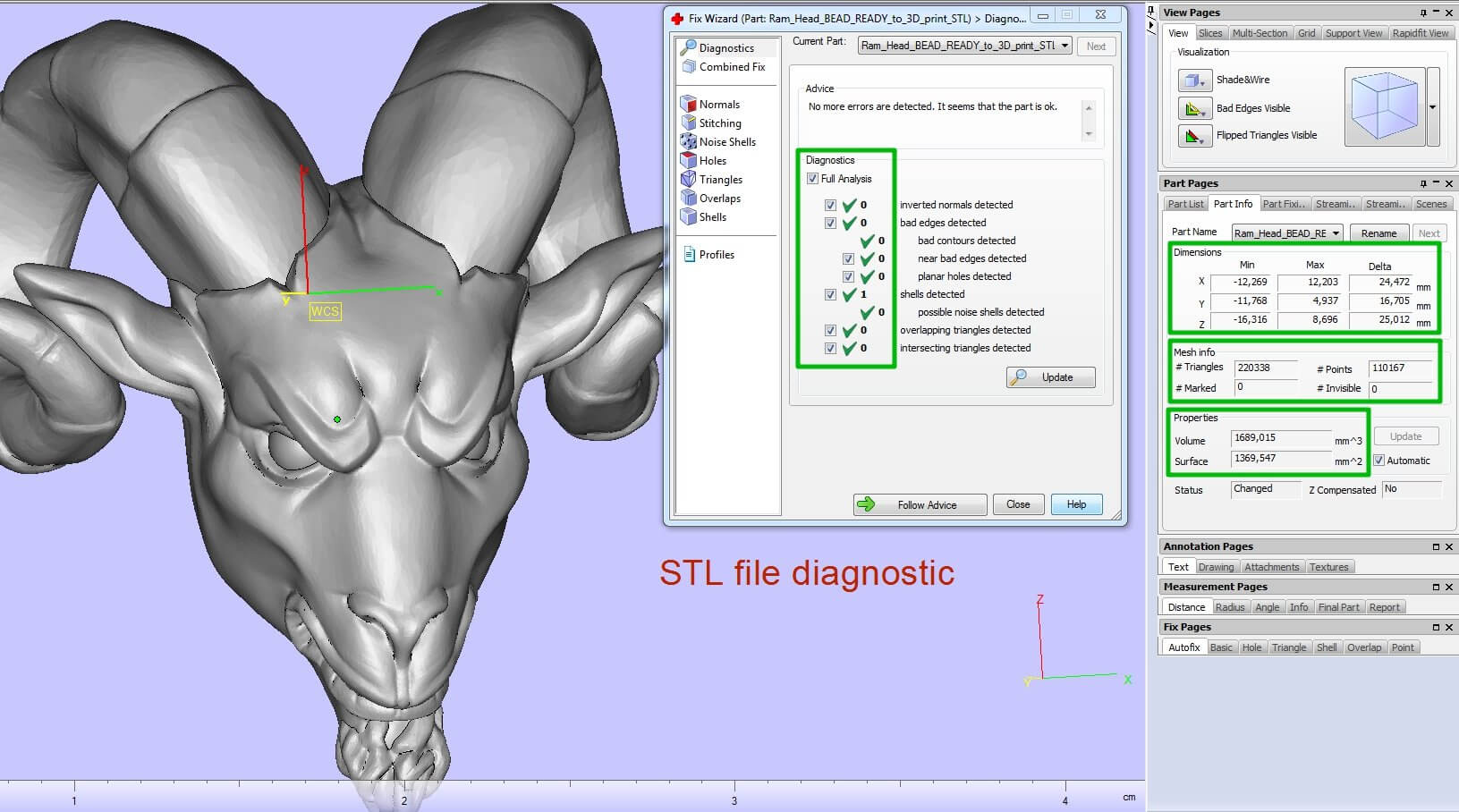Switch to the Part List tab
Screen dimensions: 1459x812
pos(1185,204)
